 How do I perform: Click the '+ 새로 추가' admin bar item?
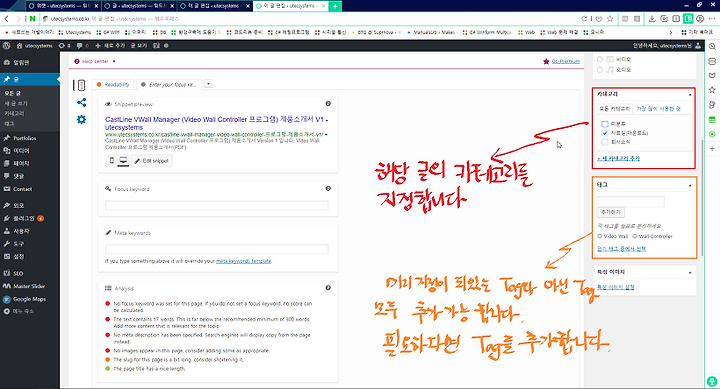[110, 46]
